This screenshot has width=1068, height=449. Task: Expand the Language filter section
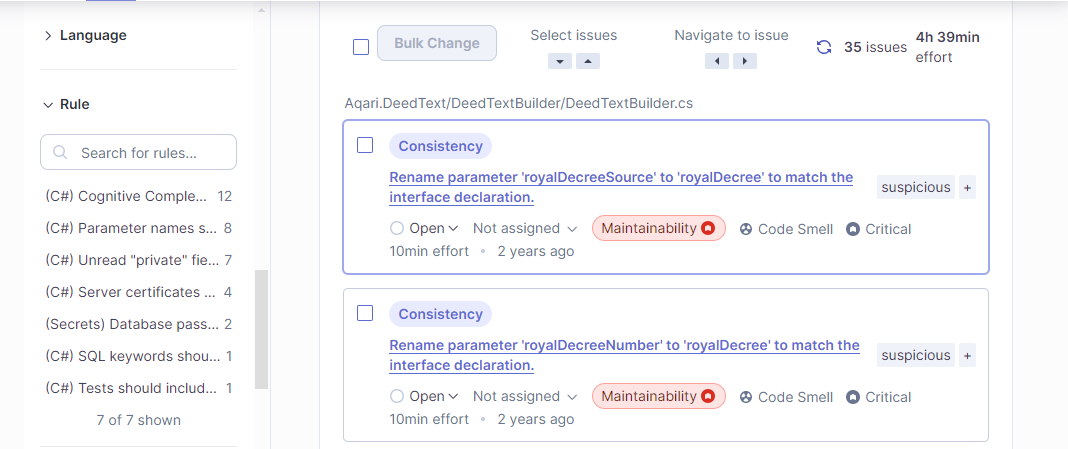point(85,35)
